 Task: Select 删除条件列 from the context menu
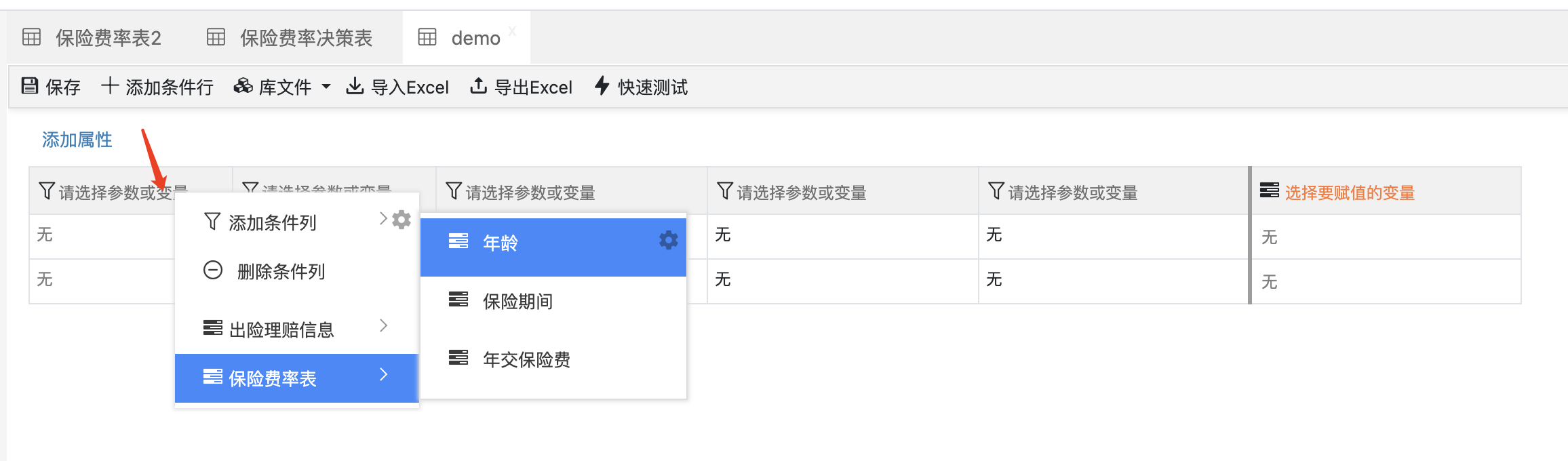(281, 272)
